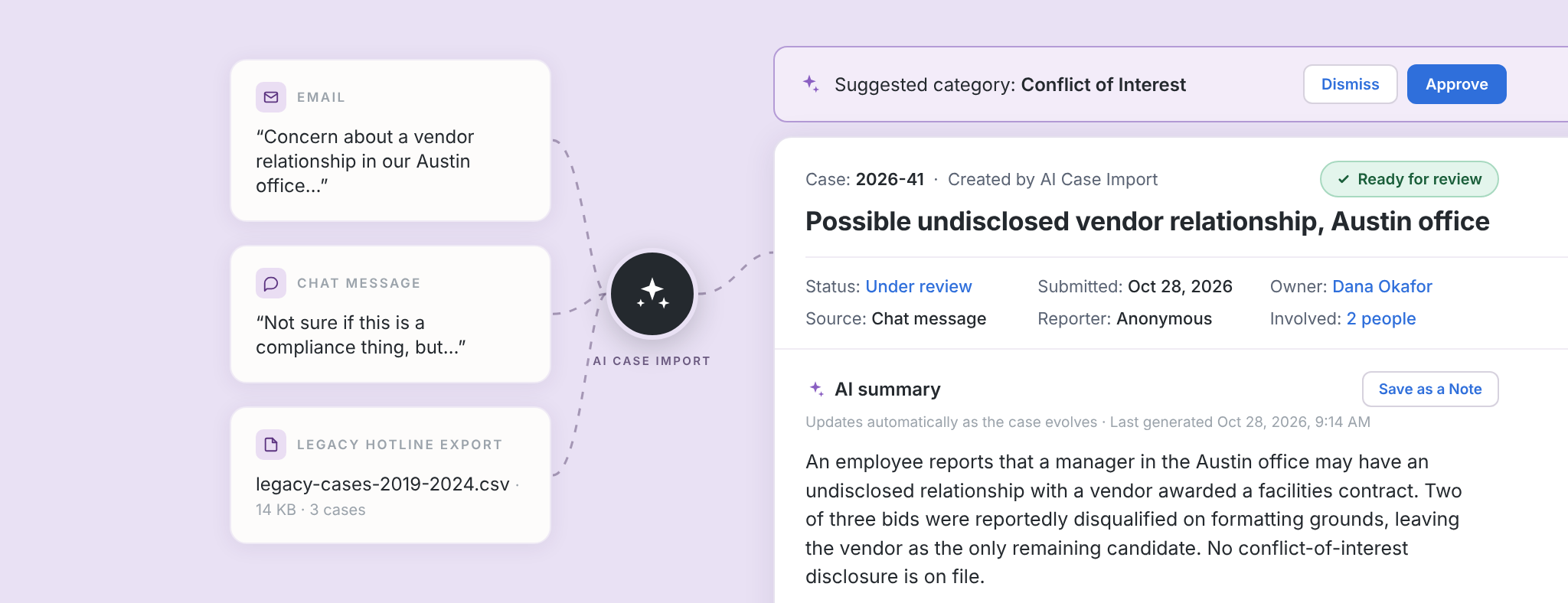Click sparkle icon beside Suggested category
This screenshot has width=1568, height=603.
point(811,83)
